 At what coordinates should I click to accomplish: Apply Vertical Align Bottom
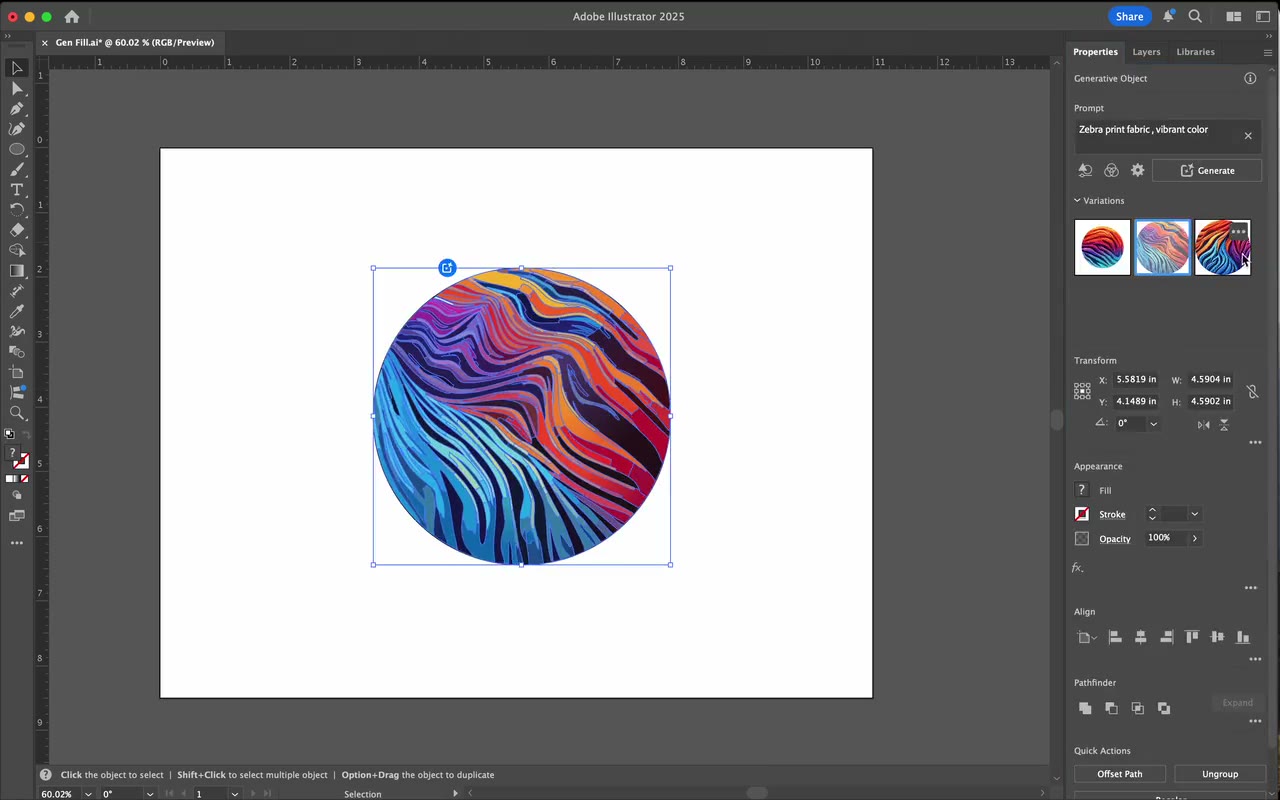tap(1243, 637)
